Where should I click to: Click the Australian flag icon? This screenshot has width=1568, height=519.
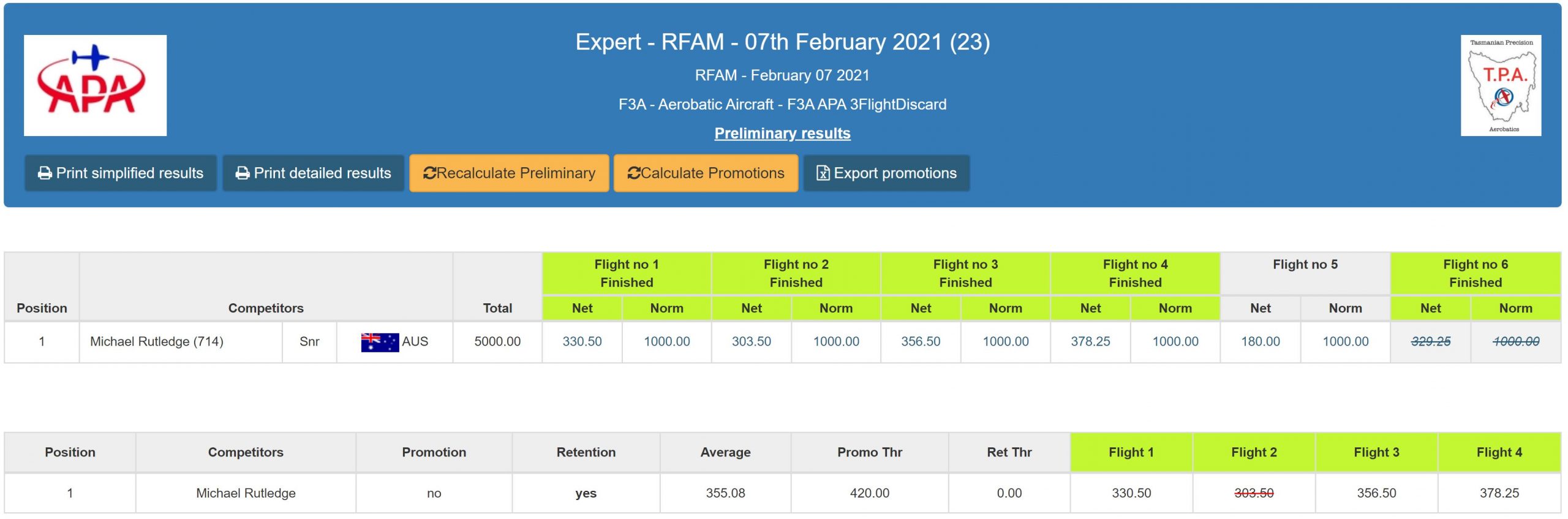pos(380,342)
